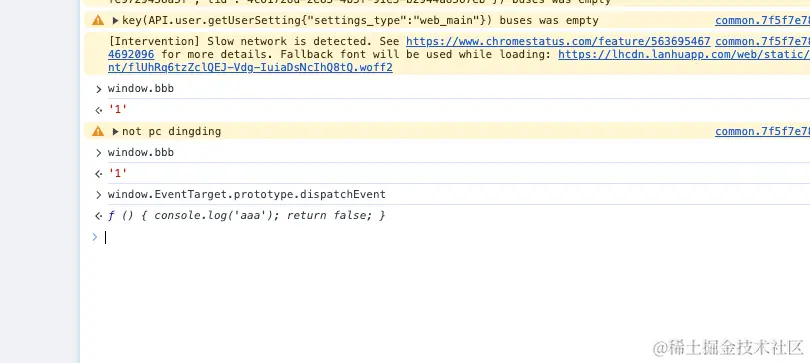Viewport: 810px width, 363px height.
Task: Select the 'window.EventTarget.prototype.dispatchEvent' command text
Action: click(x=246, y=195)
